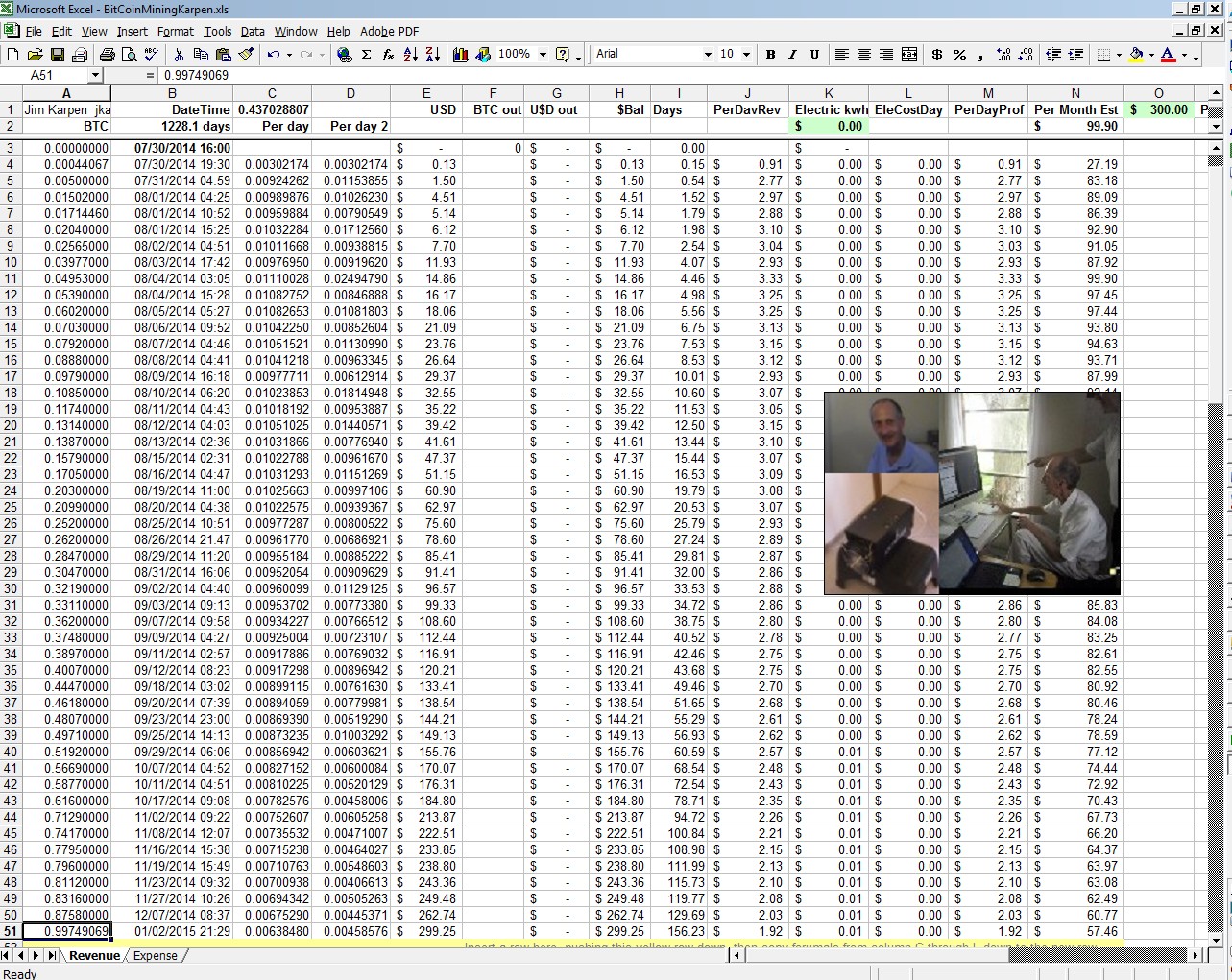The image size is (1232, 980).
Task: Click the Edit Formula equals button
Action: pyautogui.click(x=150, y=75)
